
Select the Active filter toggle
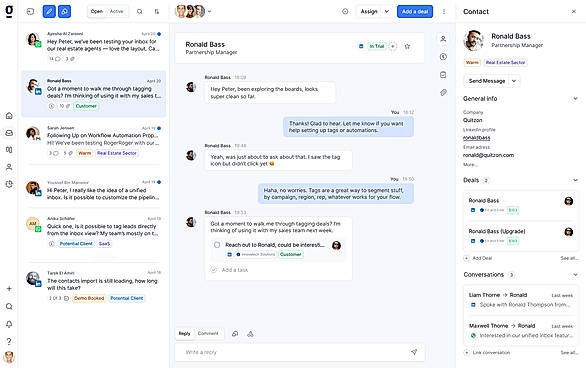point(116,12)
